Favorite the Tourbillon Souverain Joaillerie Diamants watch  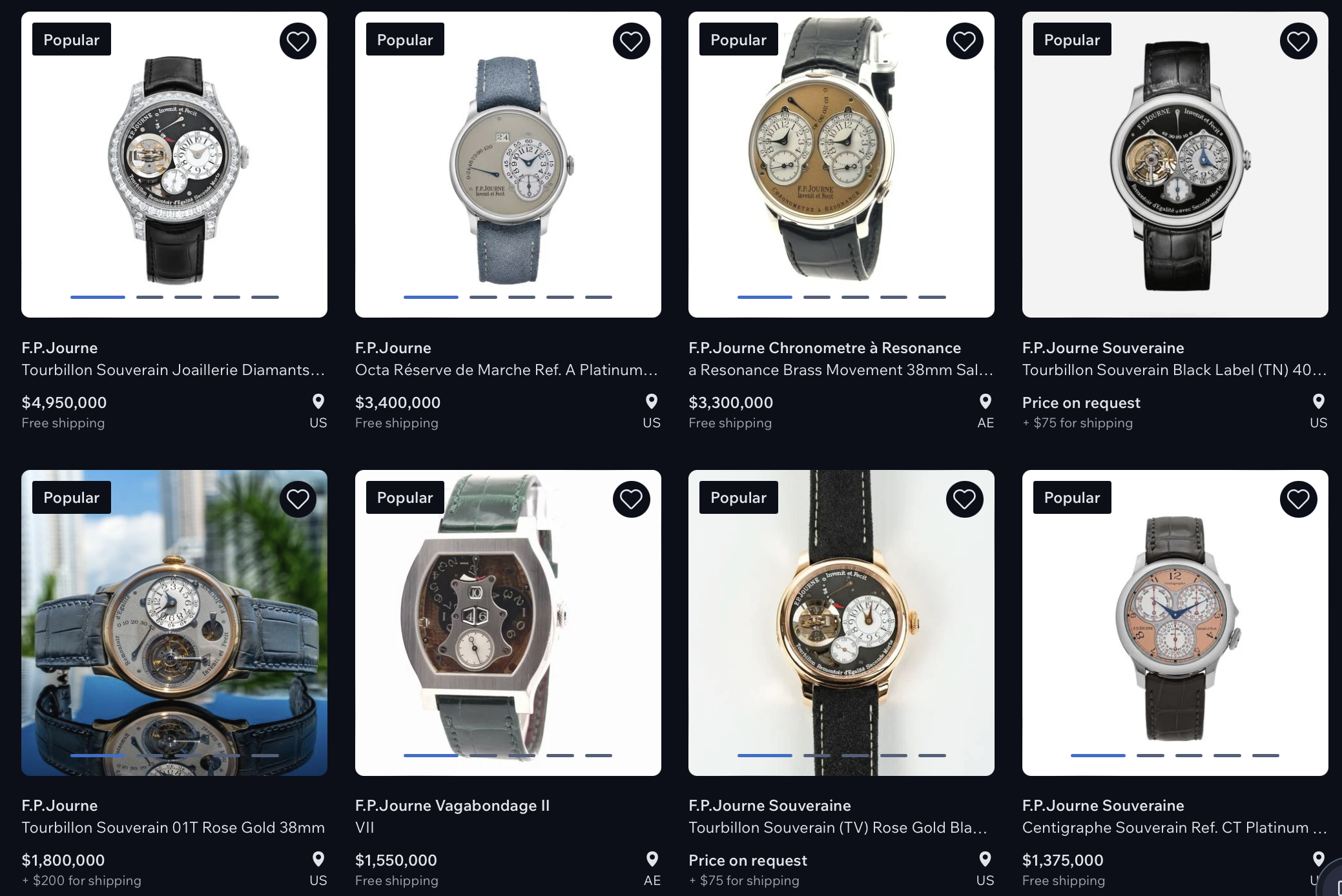(298, 41)
